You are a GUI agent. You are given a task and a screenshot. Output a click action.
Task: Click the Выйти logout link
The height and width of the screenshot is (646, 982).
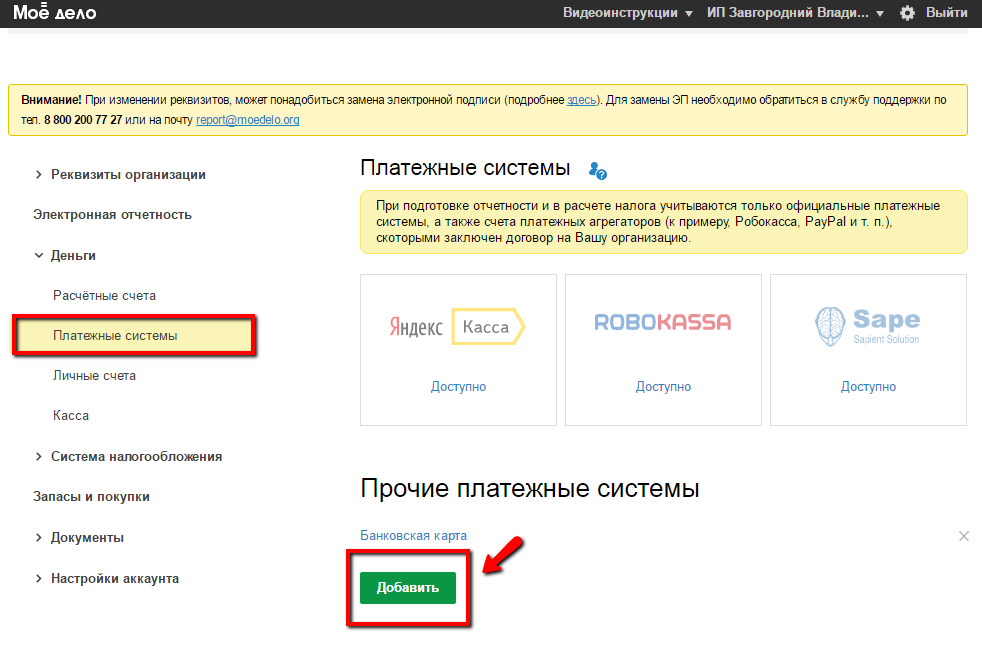pyautogui.click(x=946, y=13)
